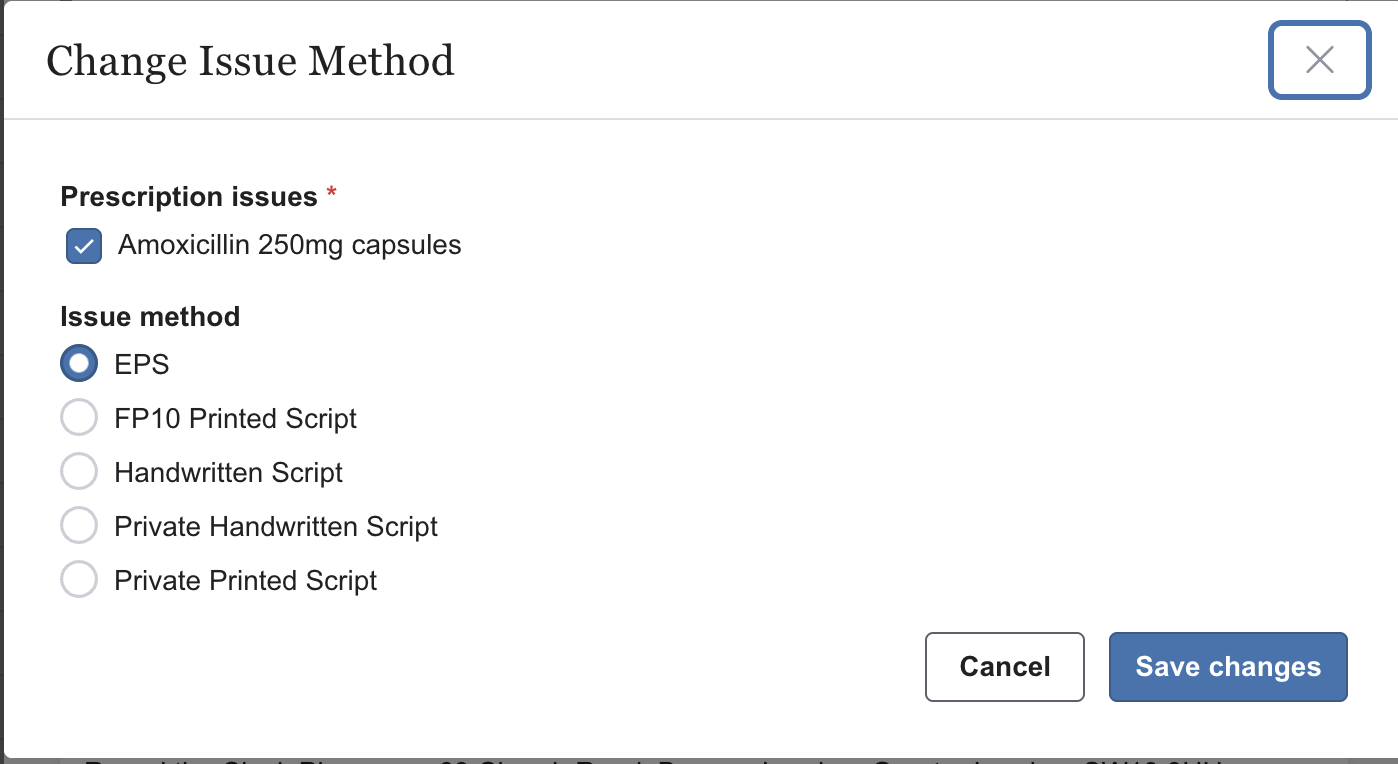The image size is (1398, 764).
Task: Click the red required asterisk
Action: [x=332, y=194]
